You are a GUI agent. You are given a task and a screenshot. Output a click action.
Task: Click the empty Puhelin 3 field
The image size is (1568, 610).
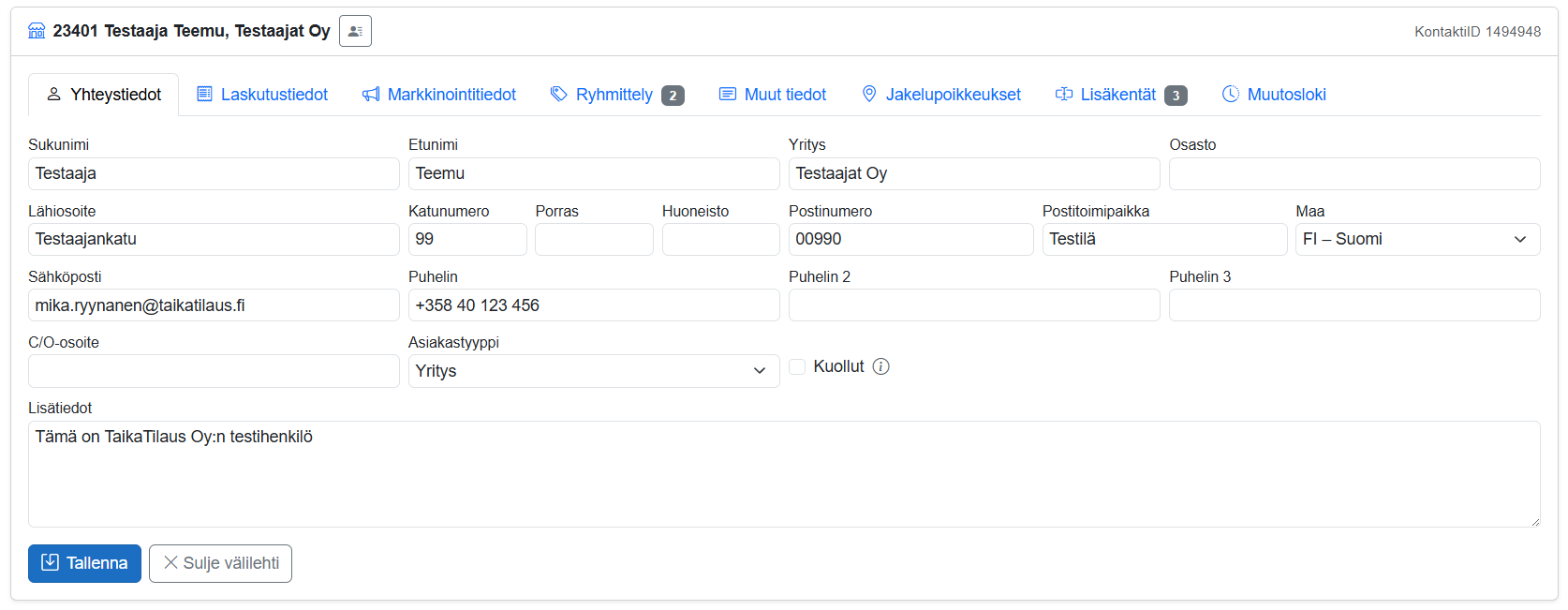point(1354,305)
